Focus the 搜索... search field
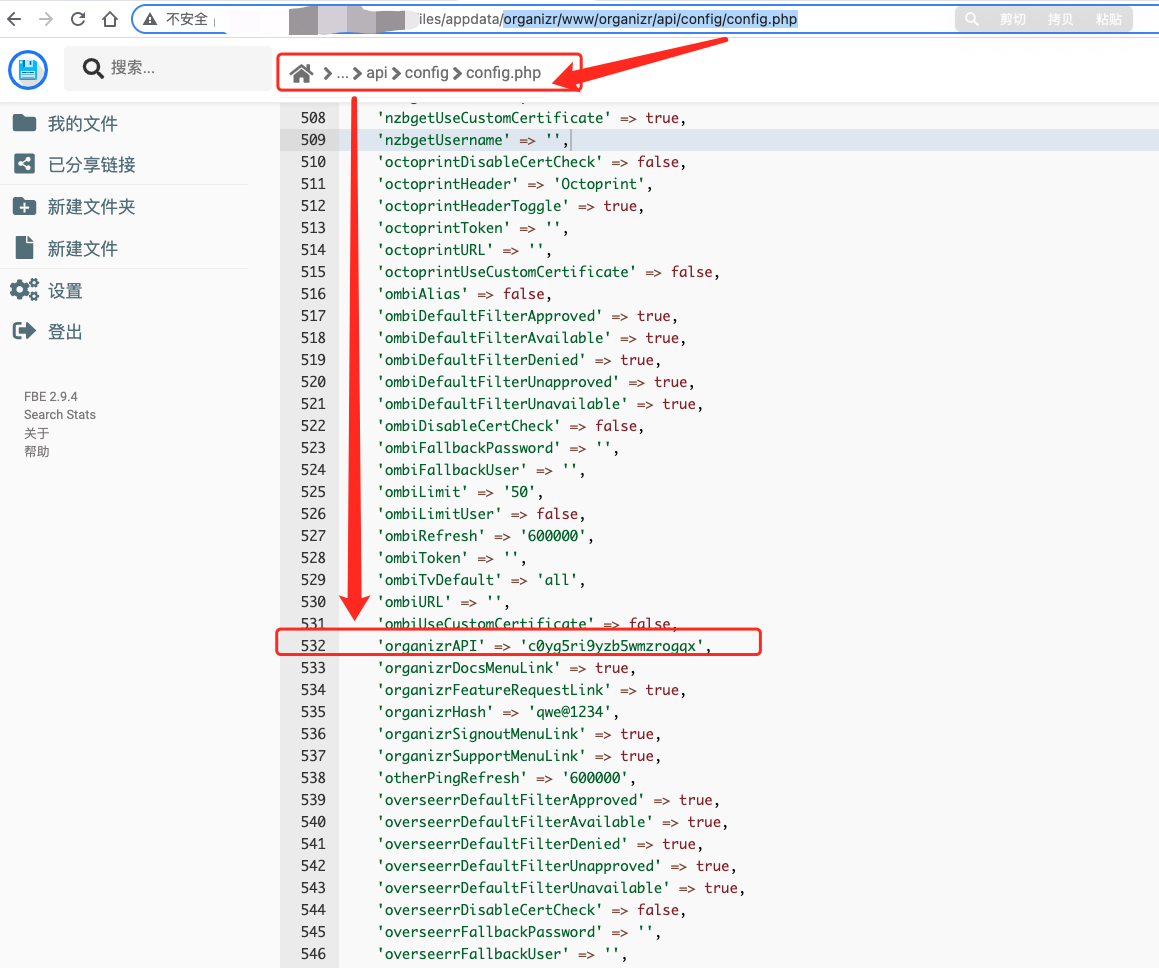The width and height of the screenshot is (1159, 968). (169, 69)
